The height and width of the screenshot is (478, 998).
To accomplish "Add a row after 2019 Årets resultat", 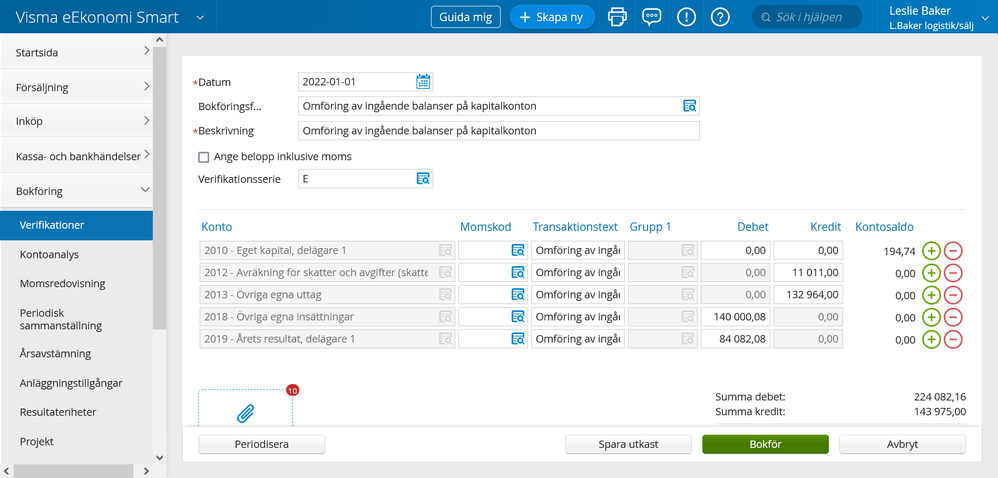I will click(931, 339).
